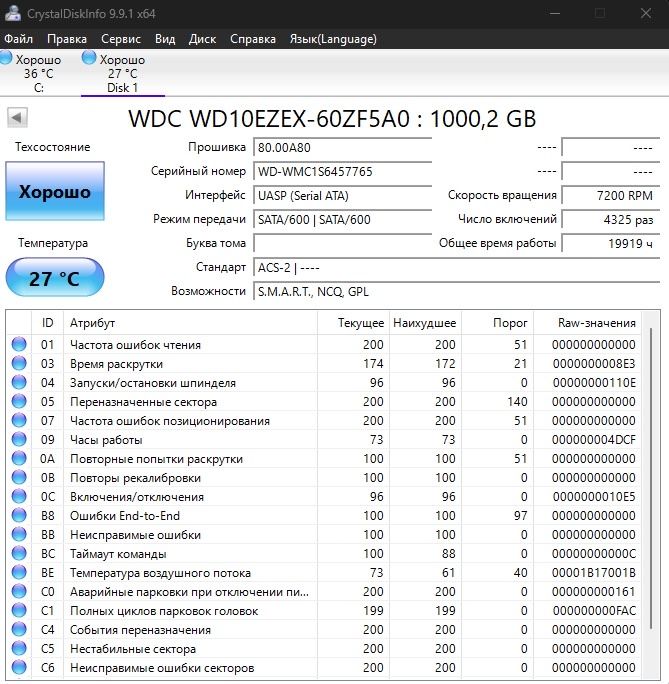This screenshot has height=684, width=669.
Task: Click the CrystalDiskInfo app icon in title bar
Action: coord(12,13)
